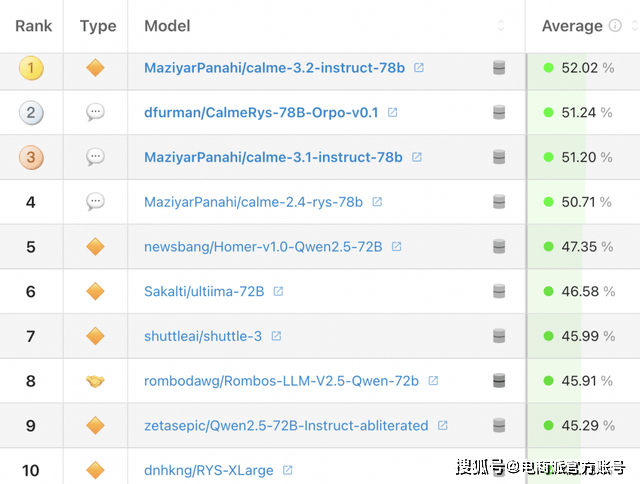Click orange diamond type icon in rank 6 row

(96, 291)
